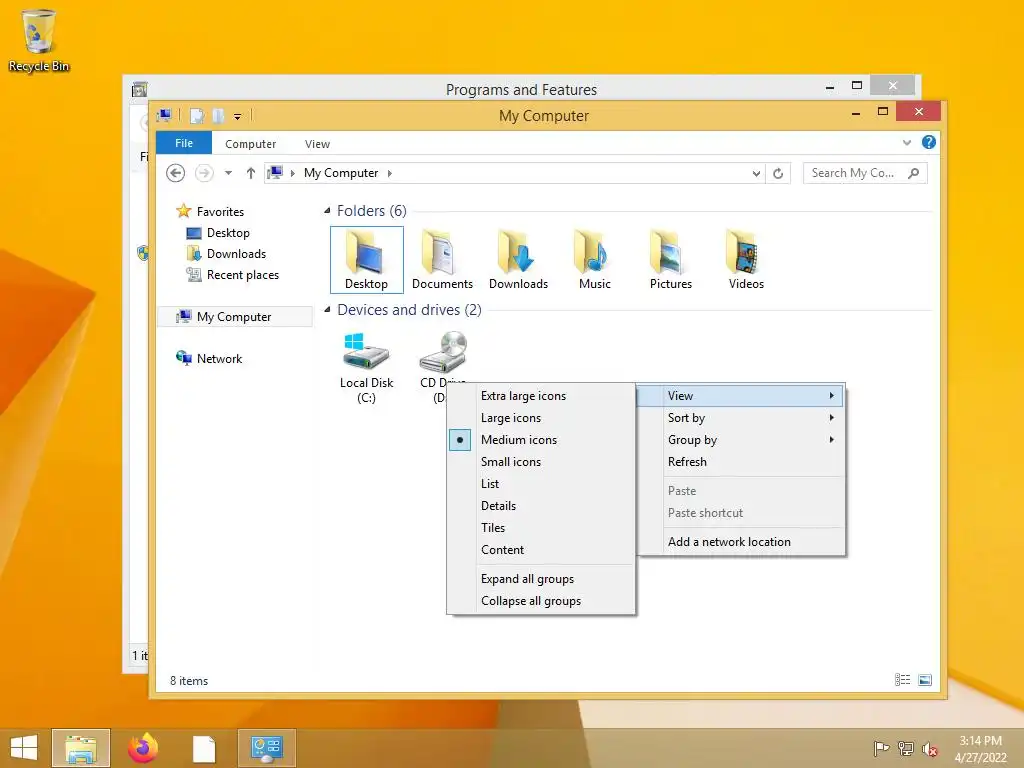This screenshot has width=1024, height=768.
Task: Choose Refresh in context menu
Action: [741, 462]
